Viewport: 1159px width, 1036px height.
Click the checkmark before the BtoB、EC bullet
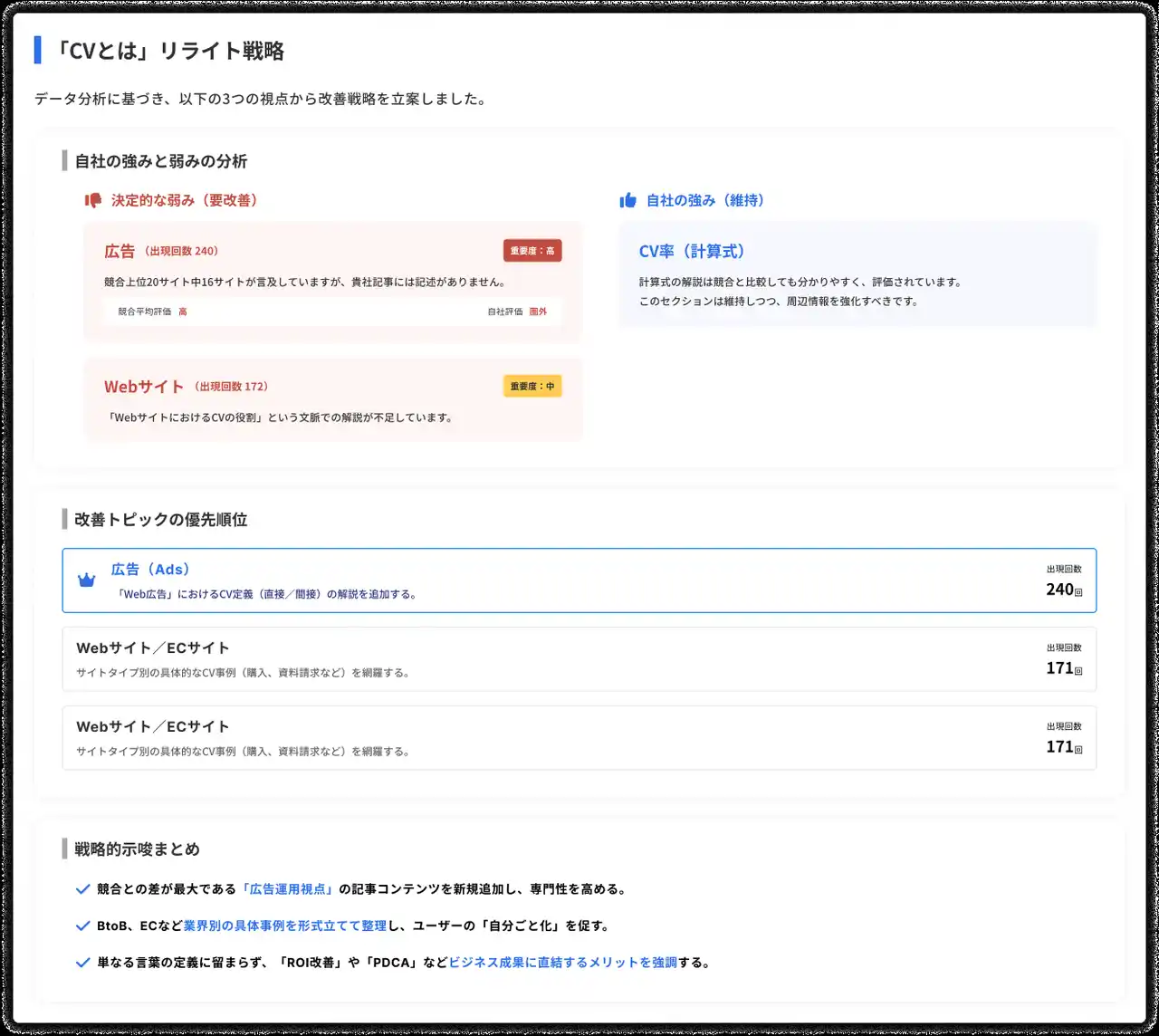(83, 926)
